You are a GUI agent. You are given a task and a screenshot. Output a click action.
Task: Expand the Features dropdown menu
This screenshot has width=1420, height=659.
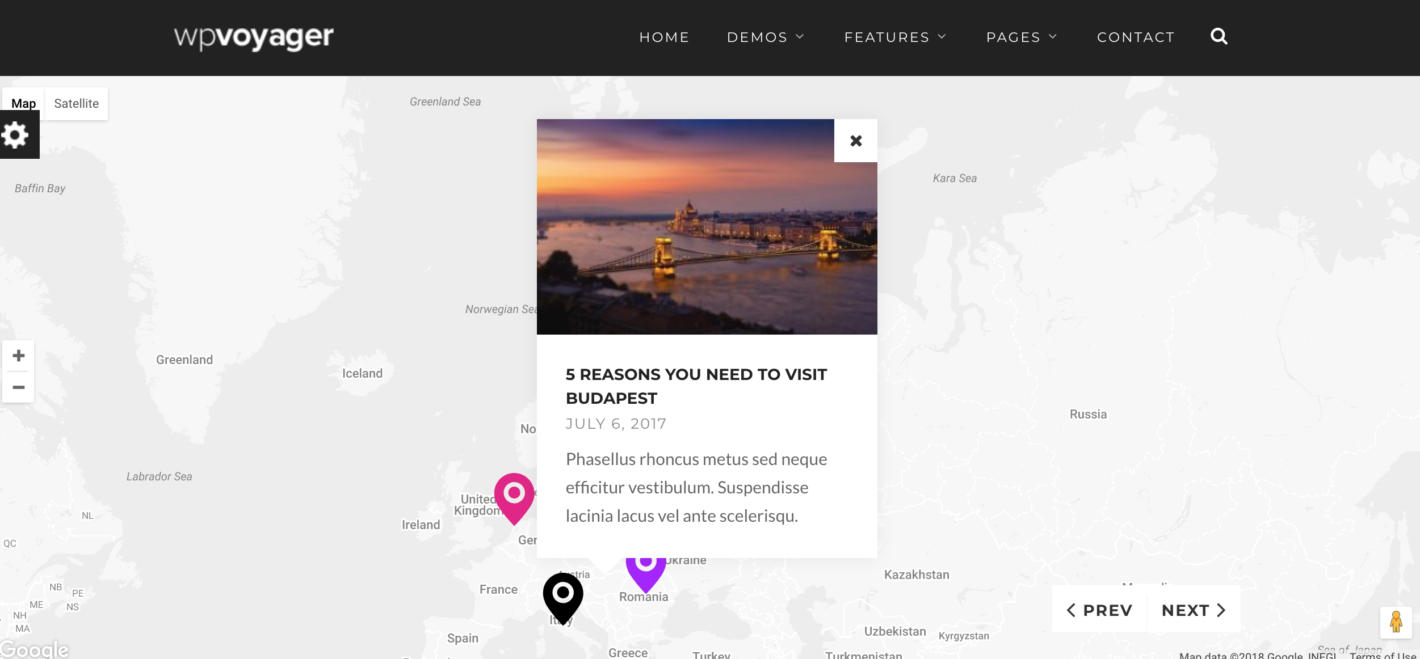pyautogui.click(x=895, y=37)
